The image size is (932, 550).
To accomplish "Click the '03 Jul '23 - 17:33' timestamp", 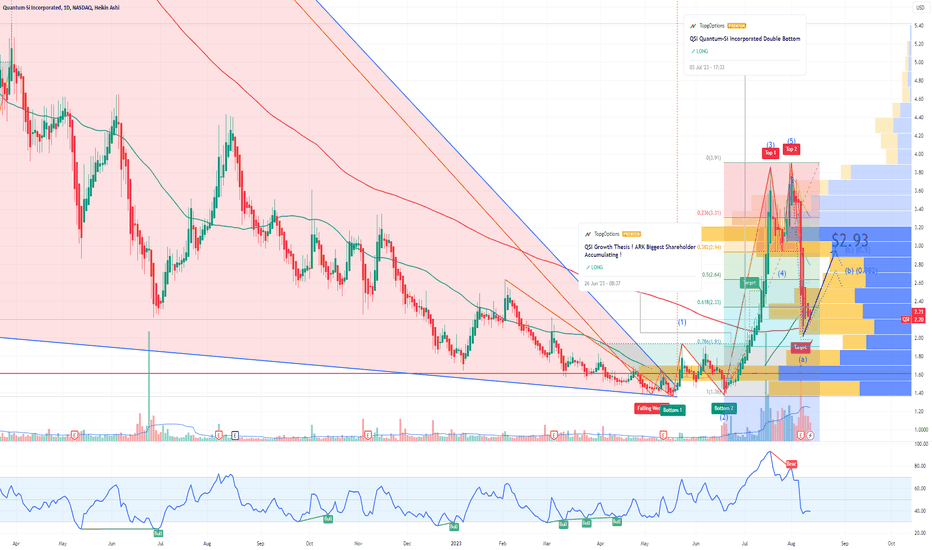I will tap(707, 67).
